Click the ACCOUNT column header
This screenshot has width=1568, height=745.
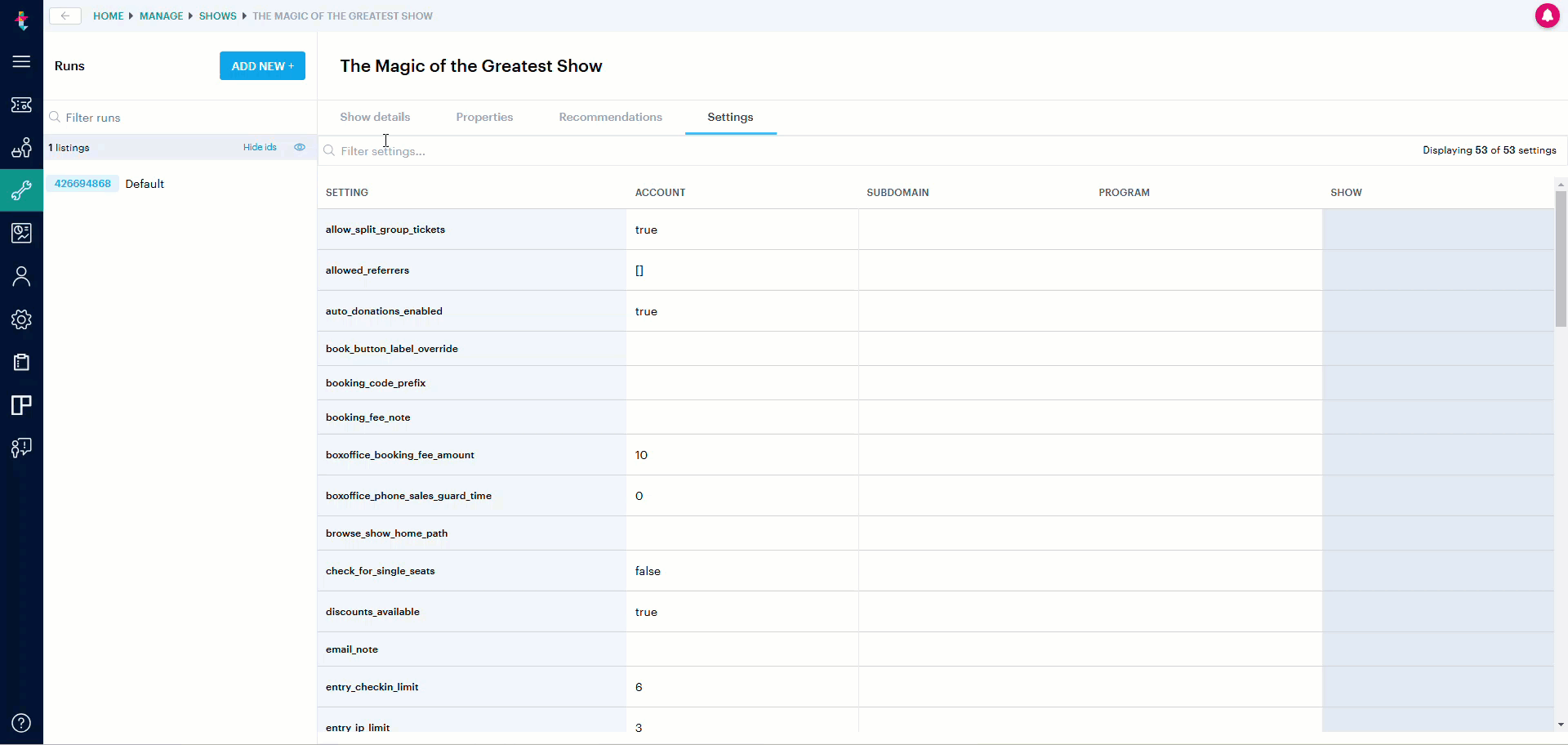pyautogui.click(x=660, y=193)
